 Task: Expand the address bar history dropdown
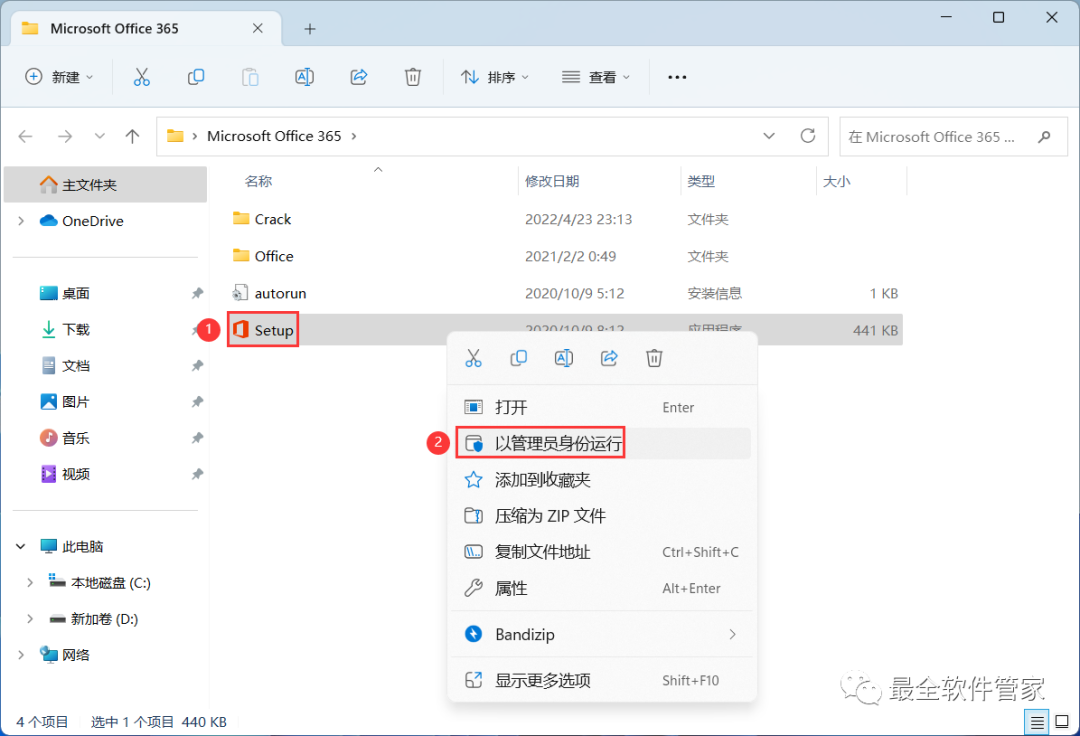tap(769, 136)
